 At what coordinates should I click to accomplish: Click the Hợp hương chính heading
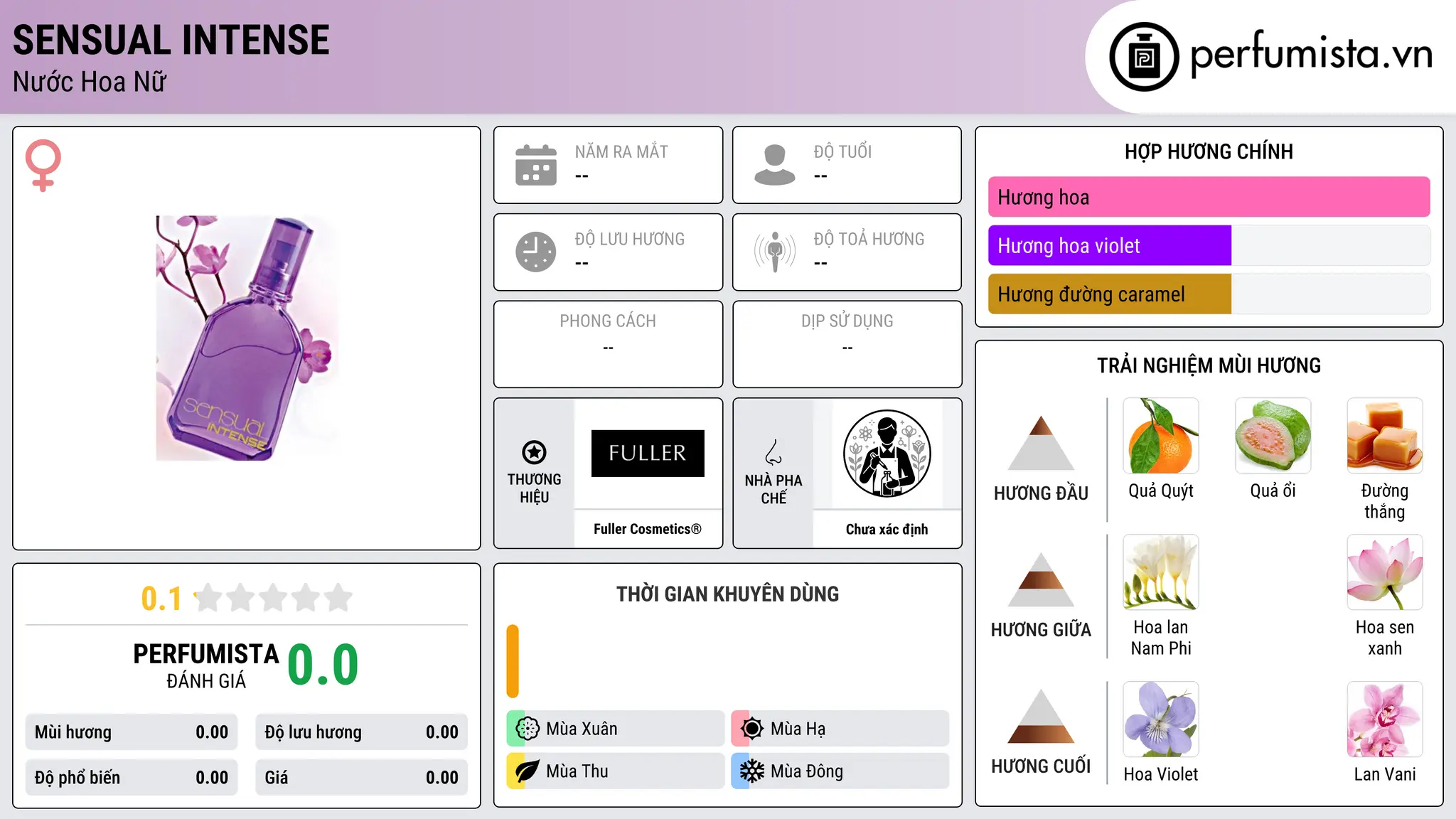click(x=1209, y=151)
